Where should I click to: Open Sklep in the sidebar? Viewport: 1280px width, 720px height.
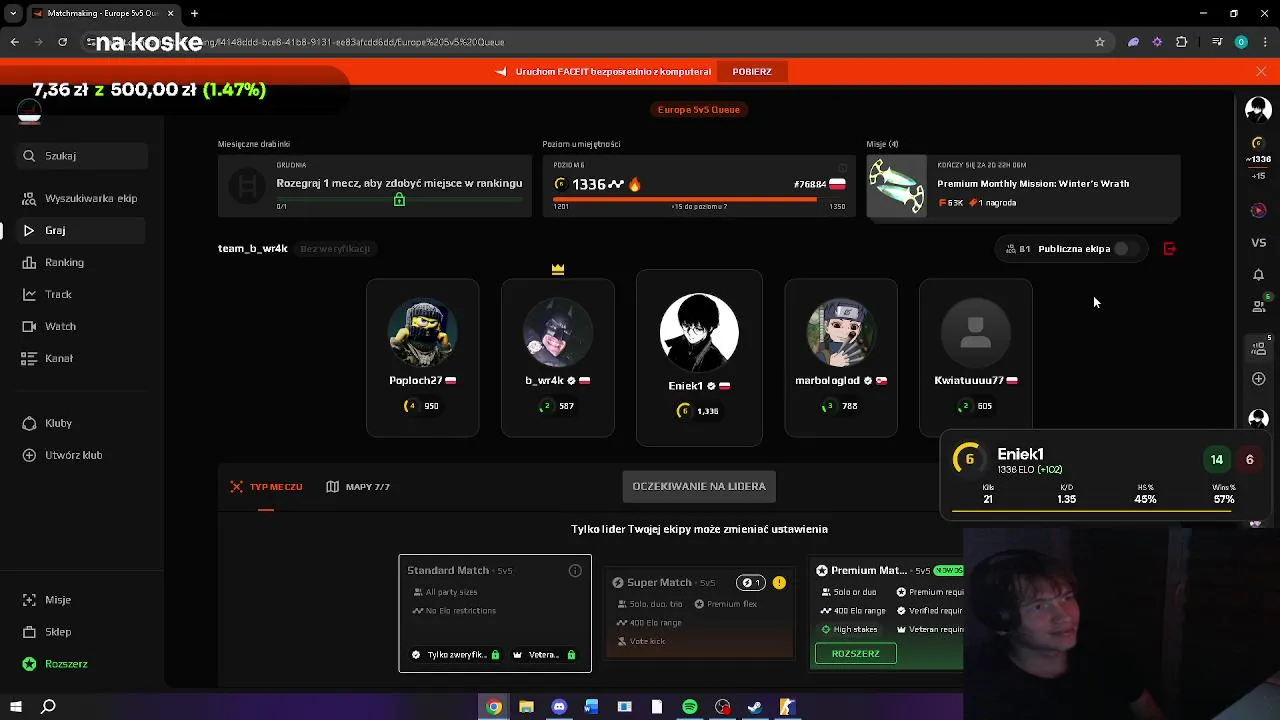click(80, 632)
